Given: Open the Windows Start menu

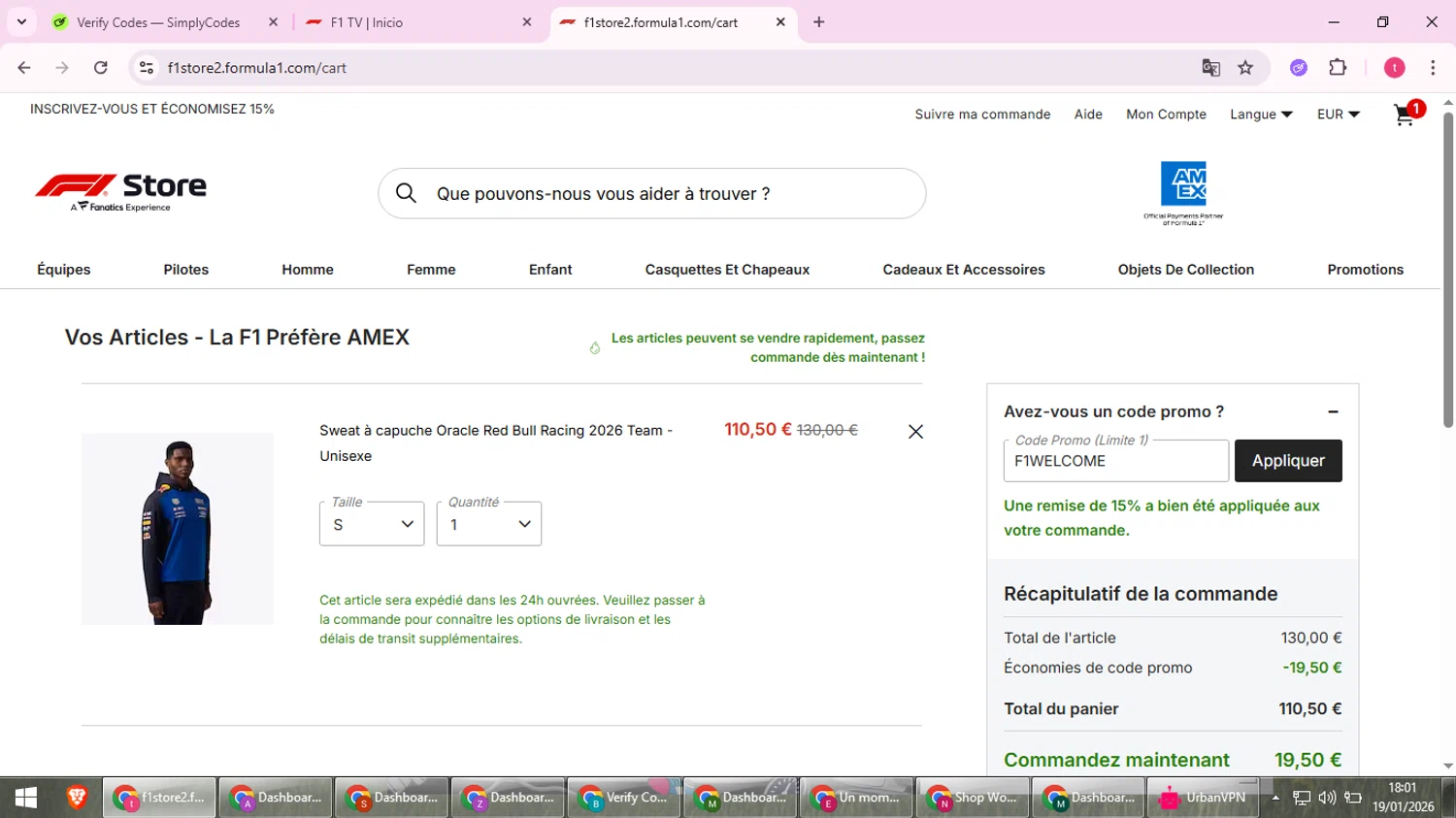Looking at the screenshot, I should click(26, 798).
